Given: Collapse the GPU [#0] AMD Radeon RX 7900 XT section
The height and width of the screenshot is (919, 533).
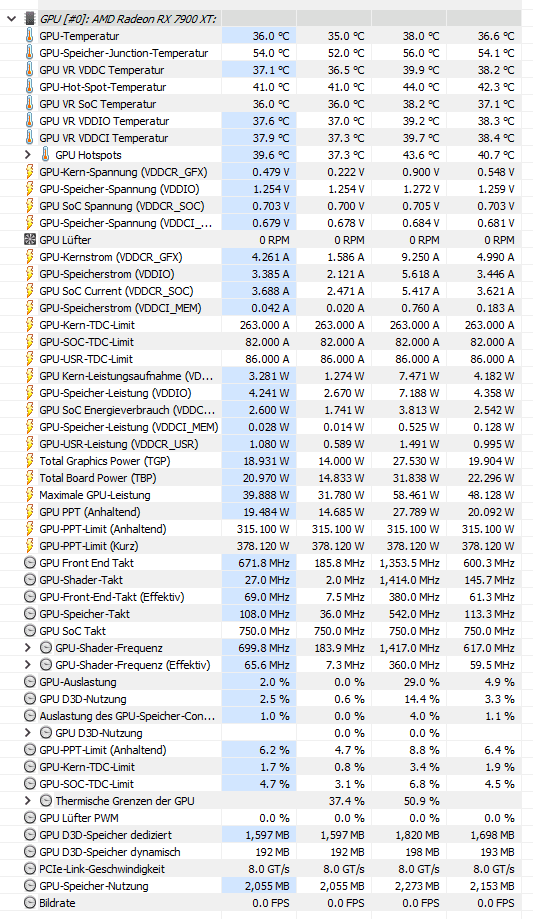Looking at the screenshot, I should 11,19.
